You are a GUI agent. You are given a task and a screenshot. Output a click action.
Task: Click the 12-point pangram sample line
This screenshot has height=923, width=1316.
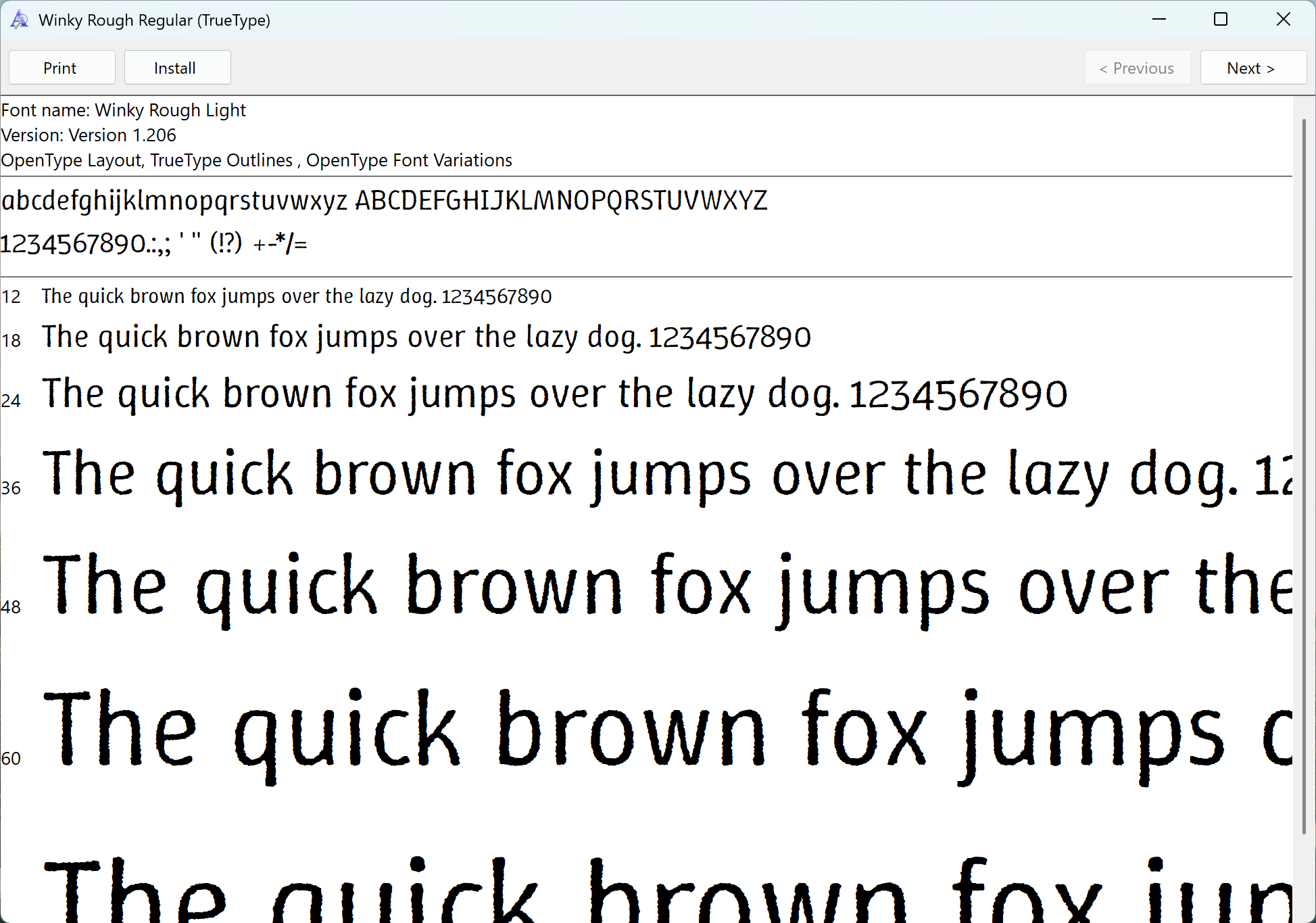click(x=297, y=296)
